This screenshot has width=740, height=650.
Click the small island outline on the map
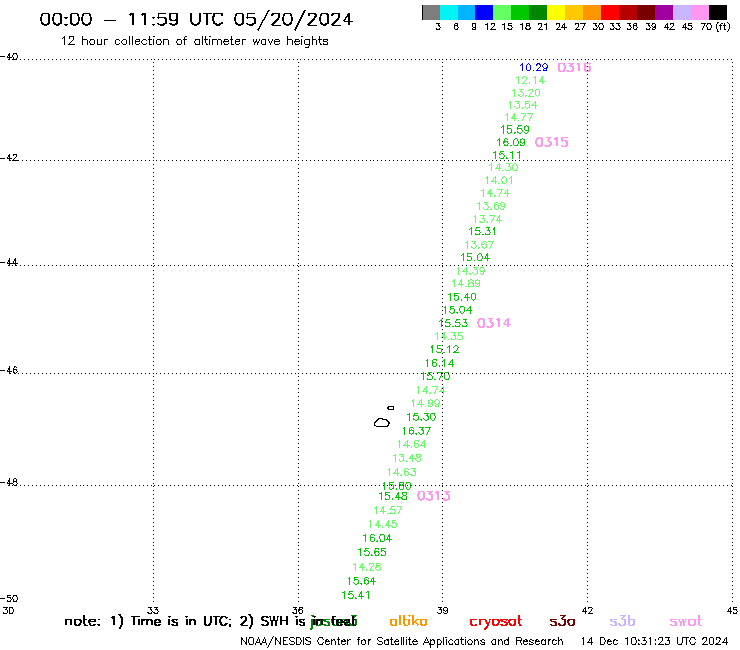[x=391, y=408]
